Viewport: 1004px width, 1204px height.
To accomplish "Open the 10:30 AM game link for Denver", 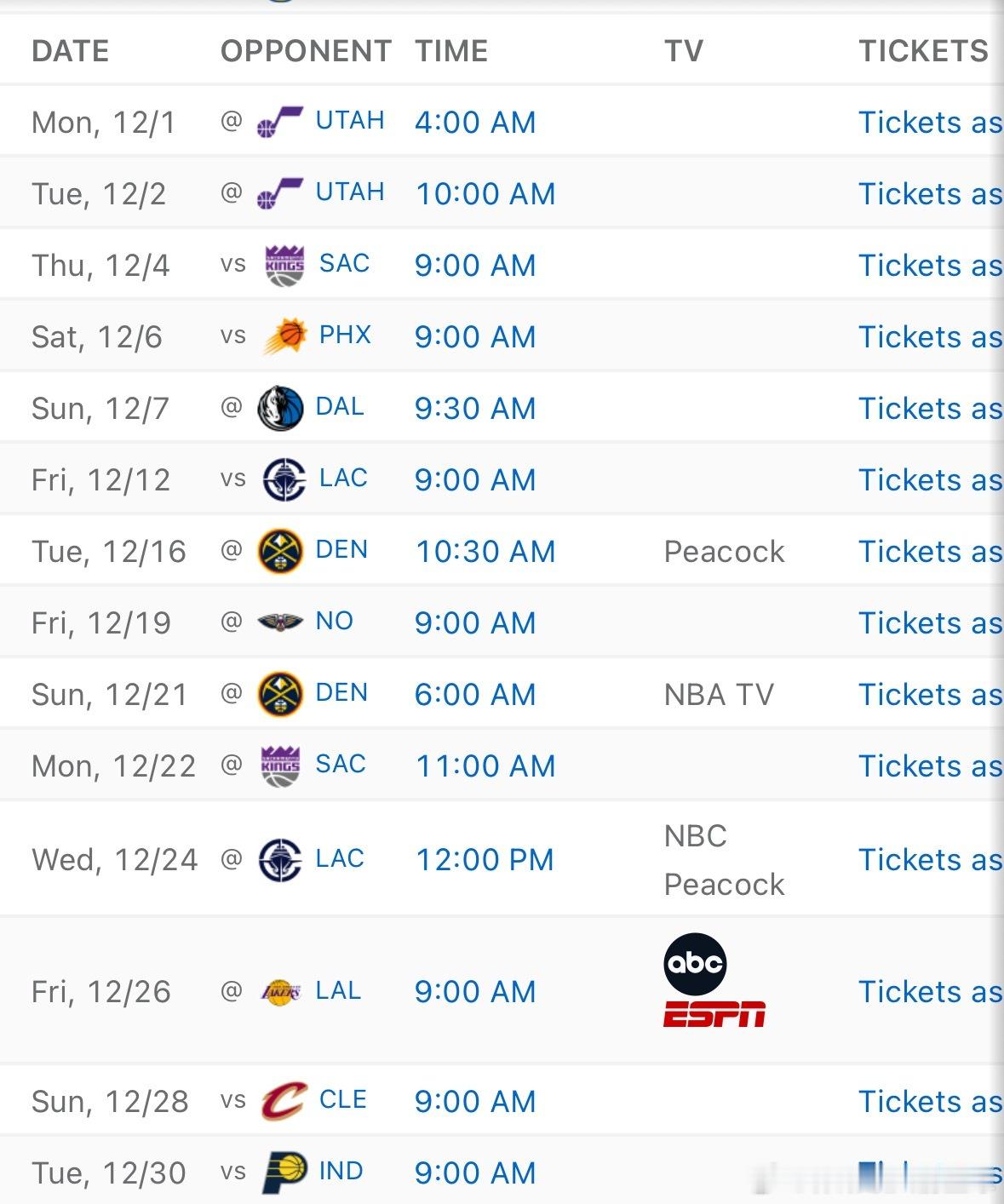I will pyautogui.click(x=485, y=552).
